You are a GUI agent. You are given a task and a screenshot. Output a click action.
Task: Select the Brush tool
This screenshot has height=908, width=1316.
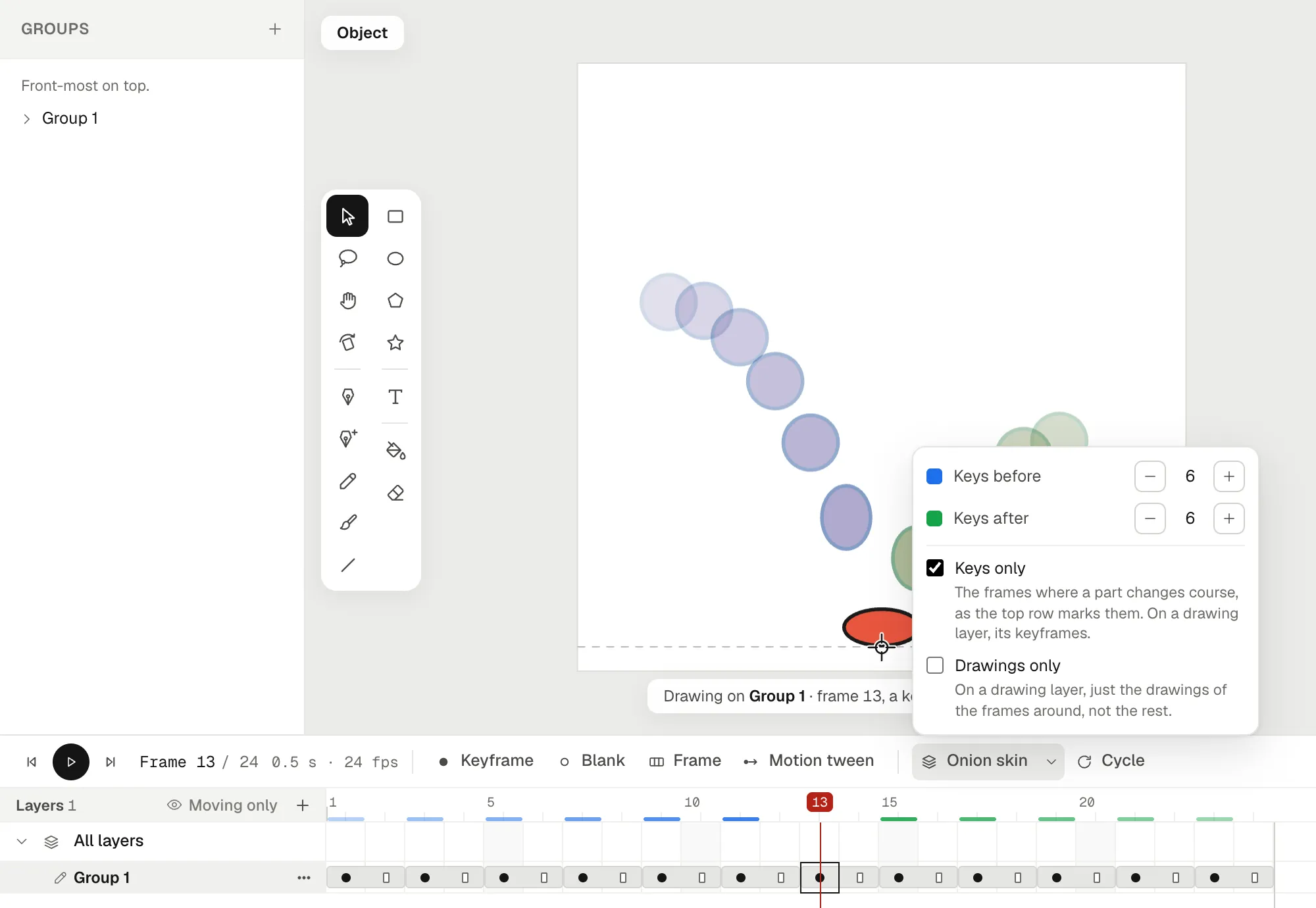pos(347,523)
